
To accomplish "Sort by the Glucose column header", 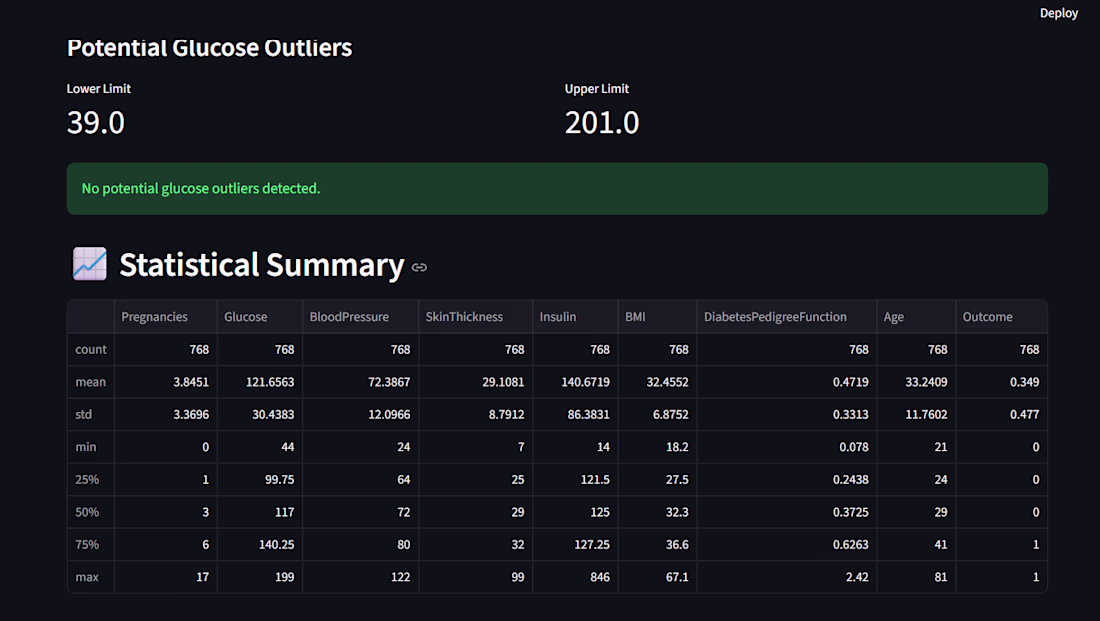I will [260, 316].
